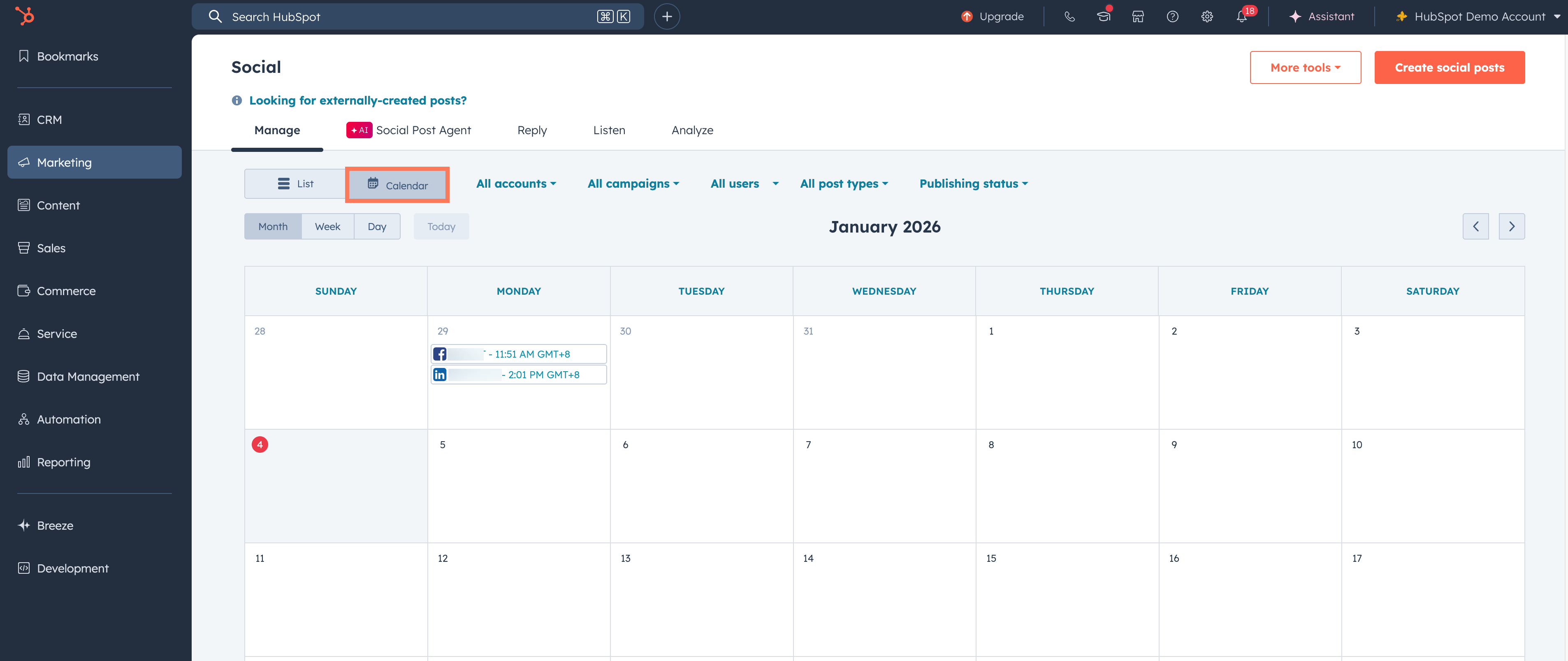Open the Help question mark icon
Screen dimensions: 1568x661
(1172, 16)
